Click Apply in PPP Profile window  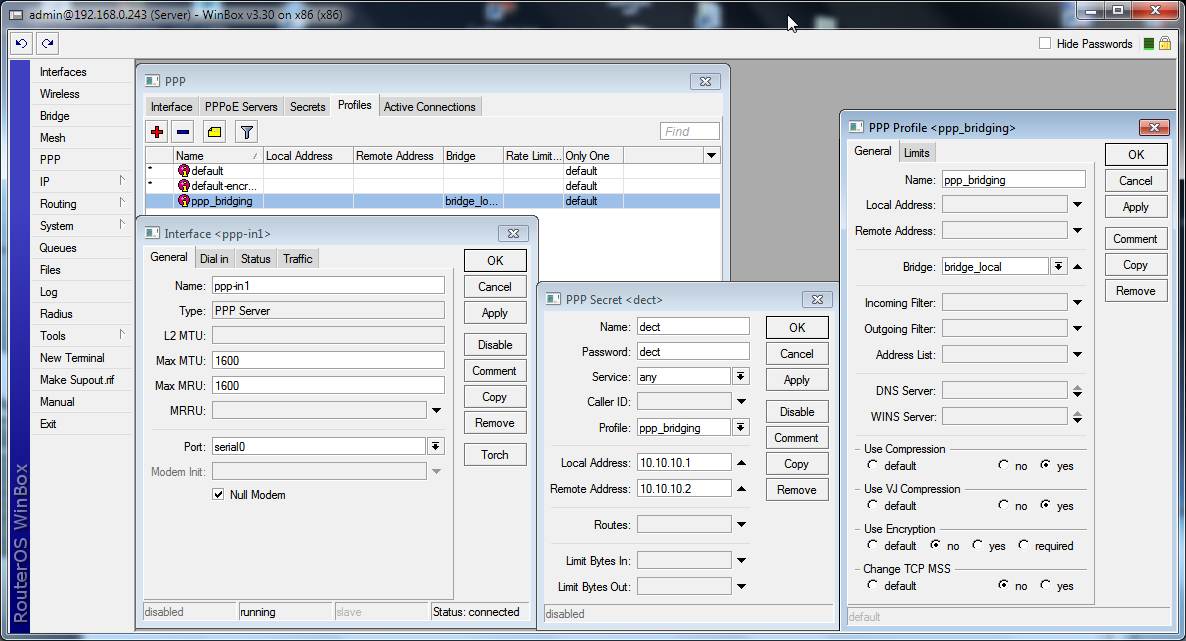coord(1135,207)
